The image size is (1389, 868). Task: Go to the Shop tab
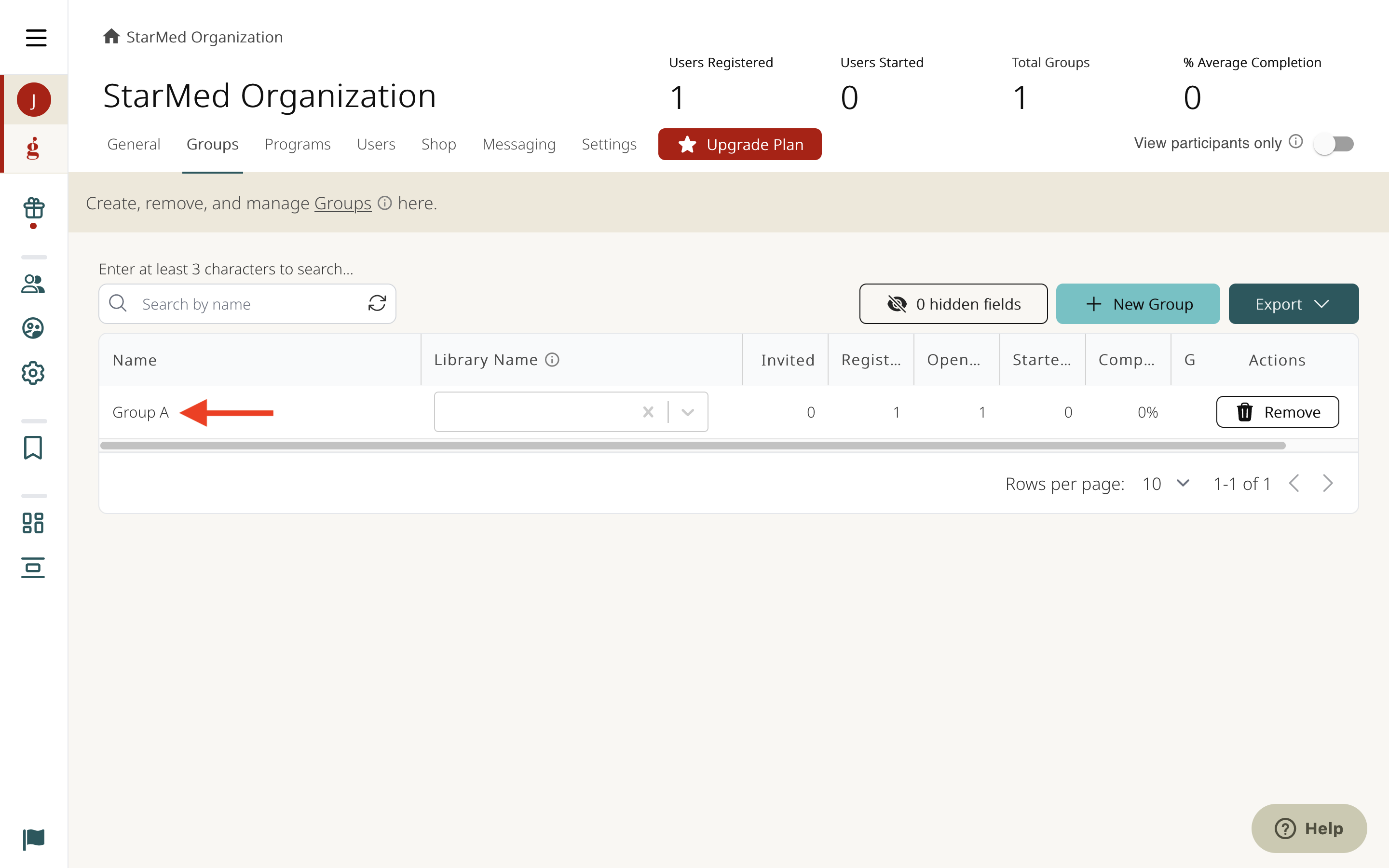438,144
